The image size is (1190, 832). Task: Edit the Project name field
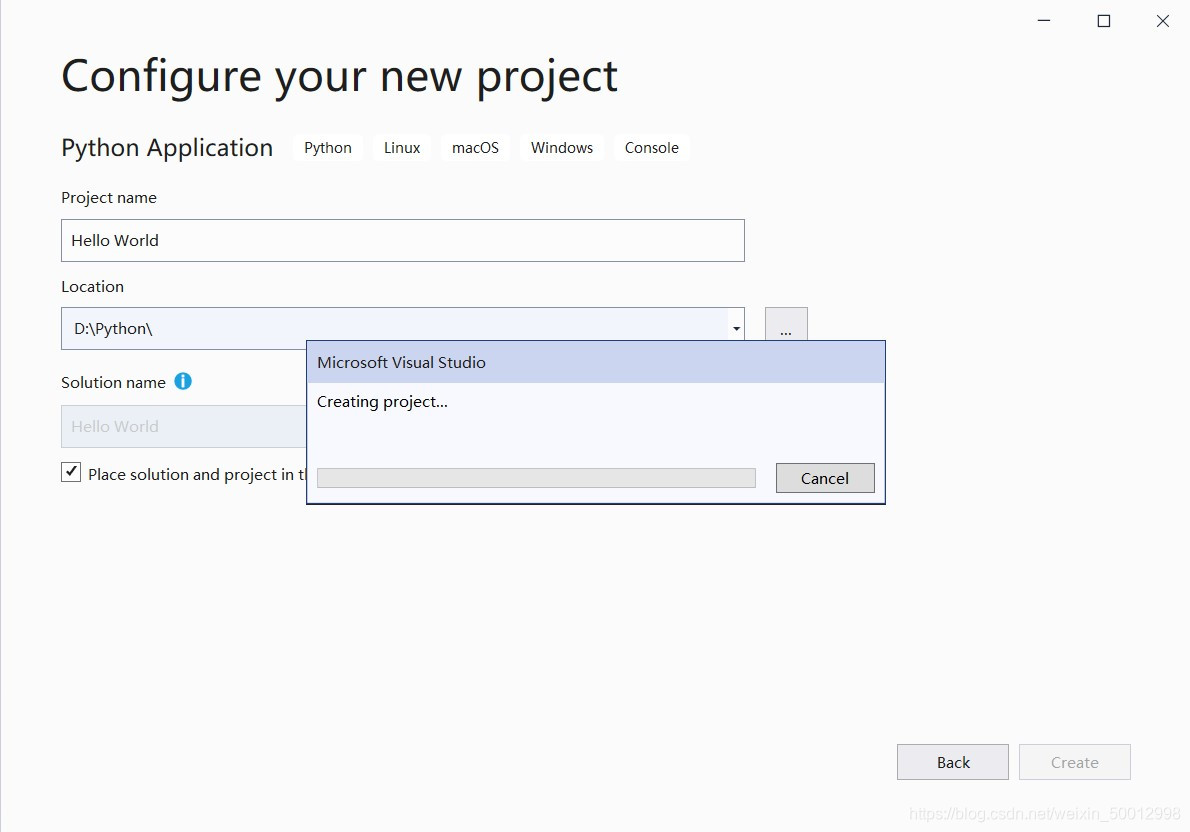402,241
